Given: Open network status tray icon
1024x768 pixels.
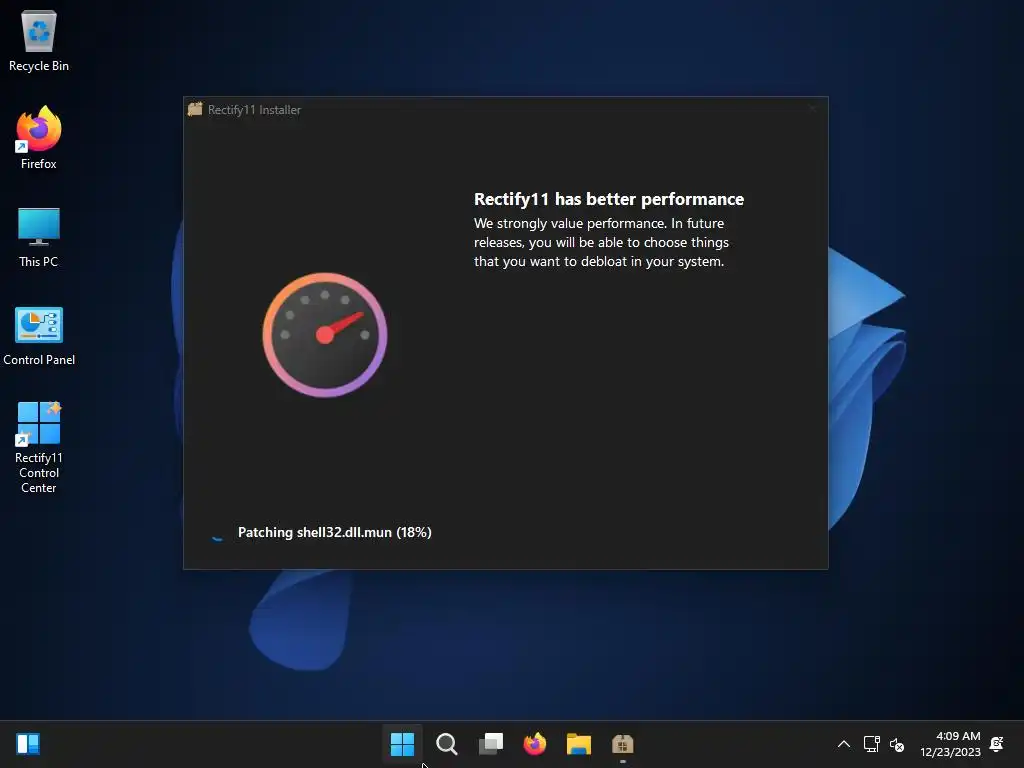Looking at the screenshot, I should (x=871, y=744).
